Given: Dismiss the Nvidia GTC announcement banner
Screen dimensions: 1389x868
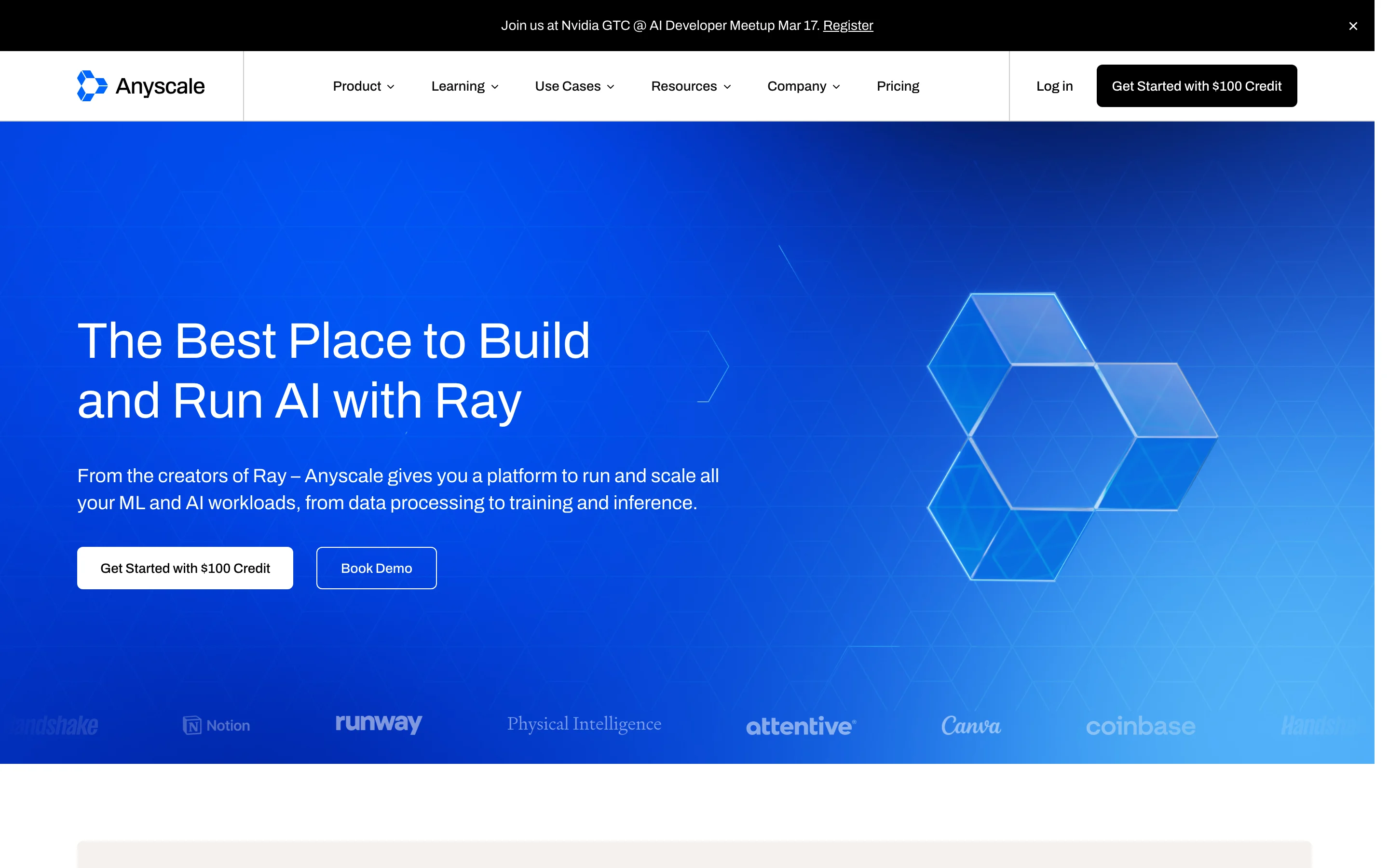Looking at the screenshot, I should click(1353, 26).
